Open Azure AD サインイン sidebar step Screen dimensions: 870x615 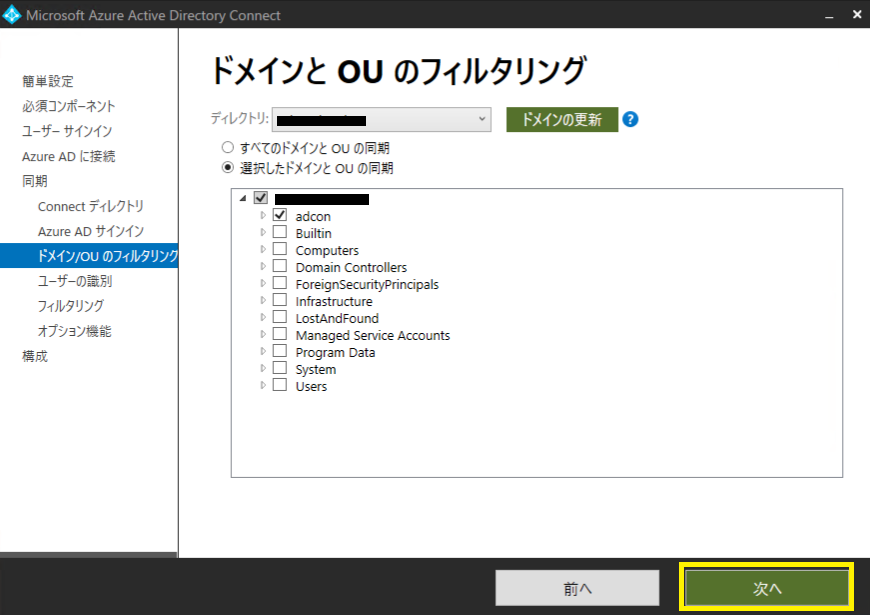[91, 231]
